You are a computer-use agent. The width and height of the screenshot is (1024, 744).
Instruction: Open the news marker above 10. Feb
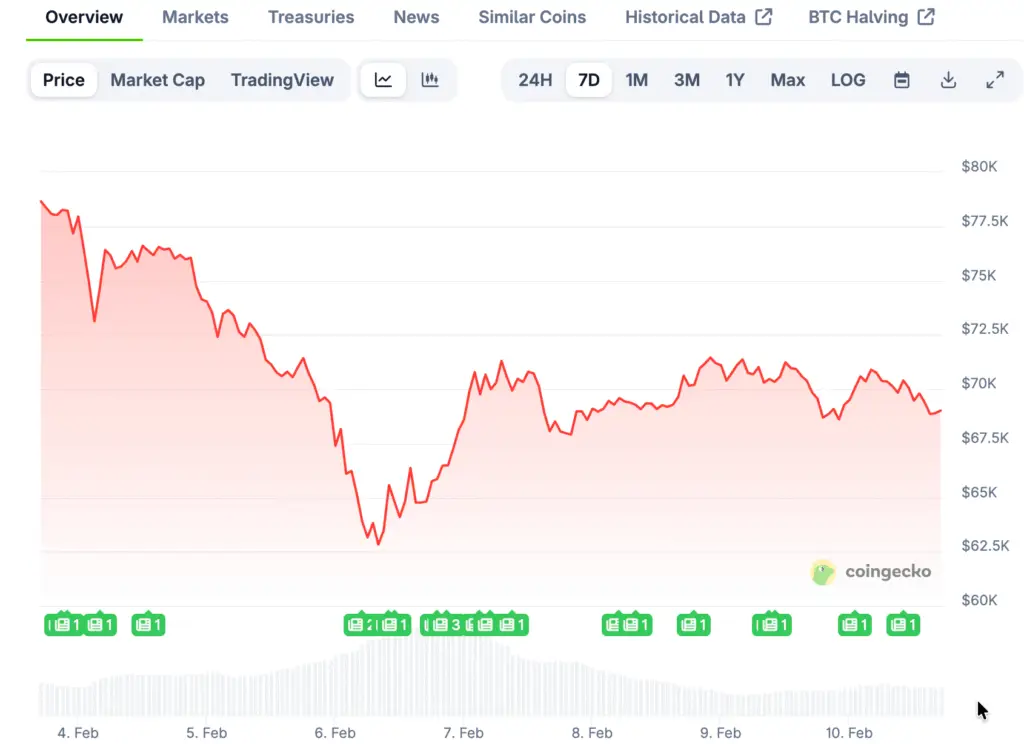click(854, 625)
